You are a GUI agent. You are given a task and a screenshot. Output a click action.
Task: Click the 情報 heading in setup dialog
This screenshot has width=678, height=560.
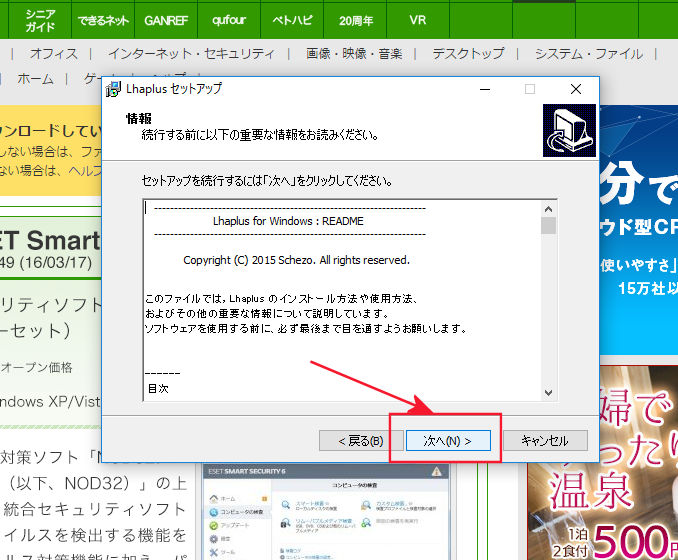point(138,118)
